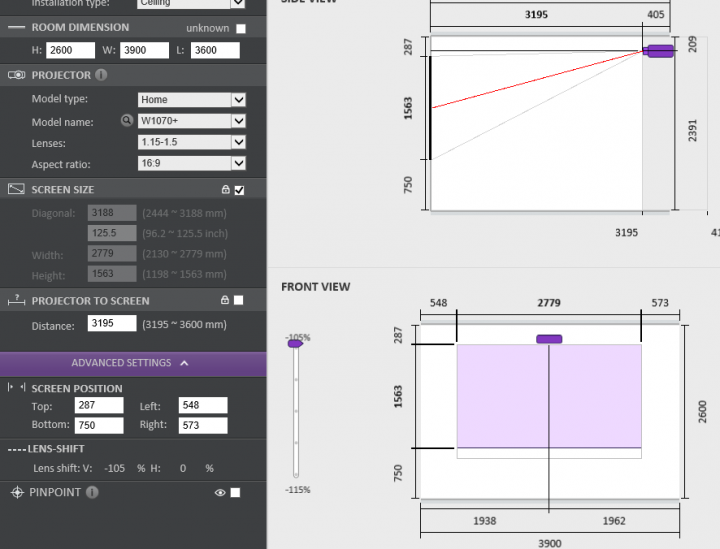Screen dimensions: 720x549
Task: Click the Screen Size section icon
Action: click(17, 189)
